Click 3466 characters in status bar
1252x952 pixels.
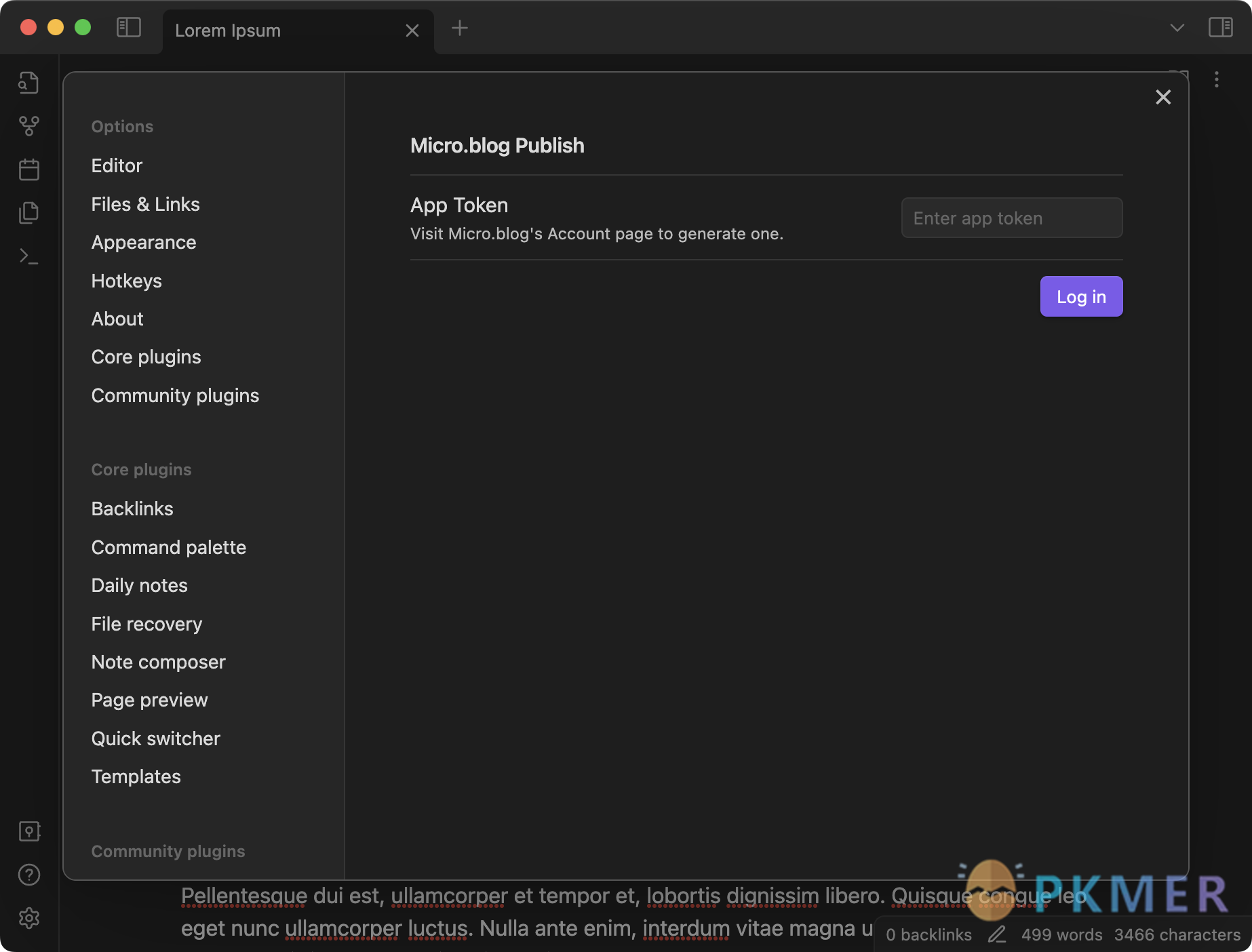pyautogui.click(x=1177, y=934)
